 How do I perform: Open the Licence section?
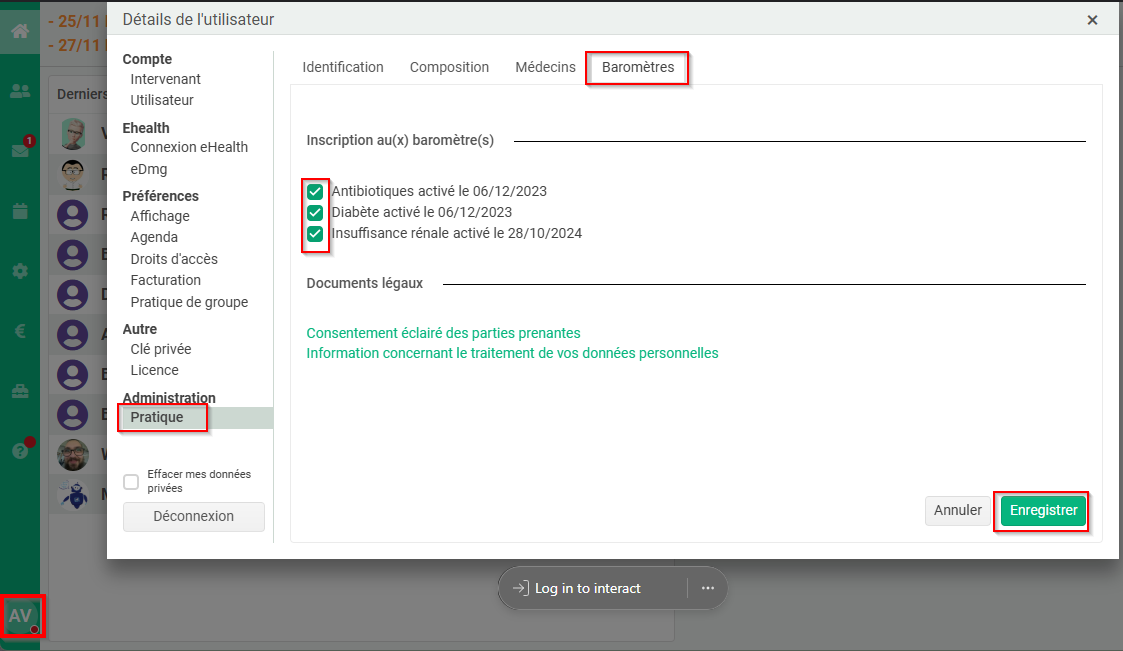154,370
